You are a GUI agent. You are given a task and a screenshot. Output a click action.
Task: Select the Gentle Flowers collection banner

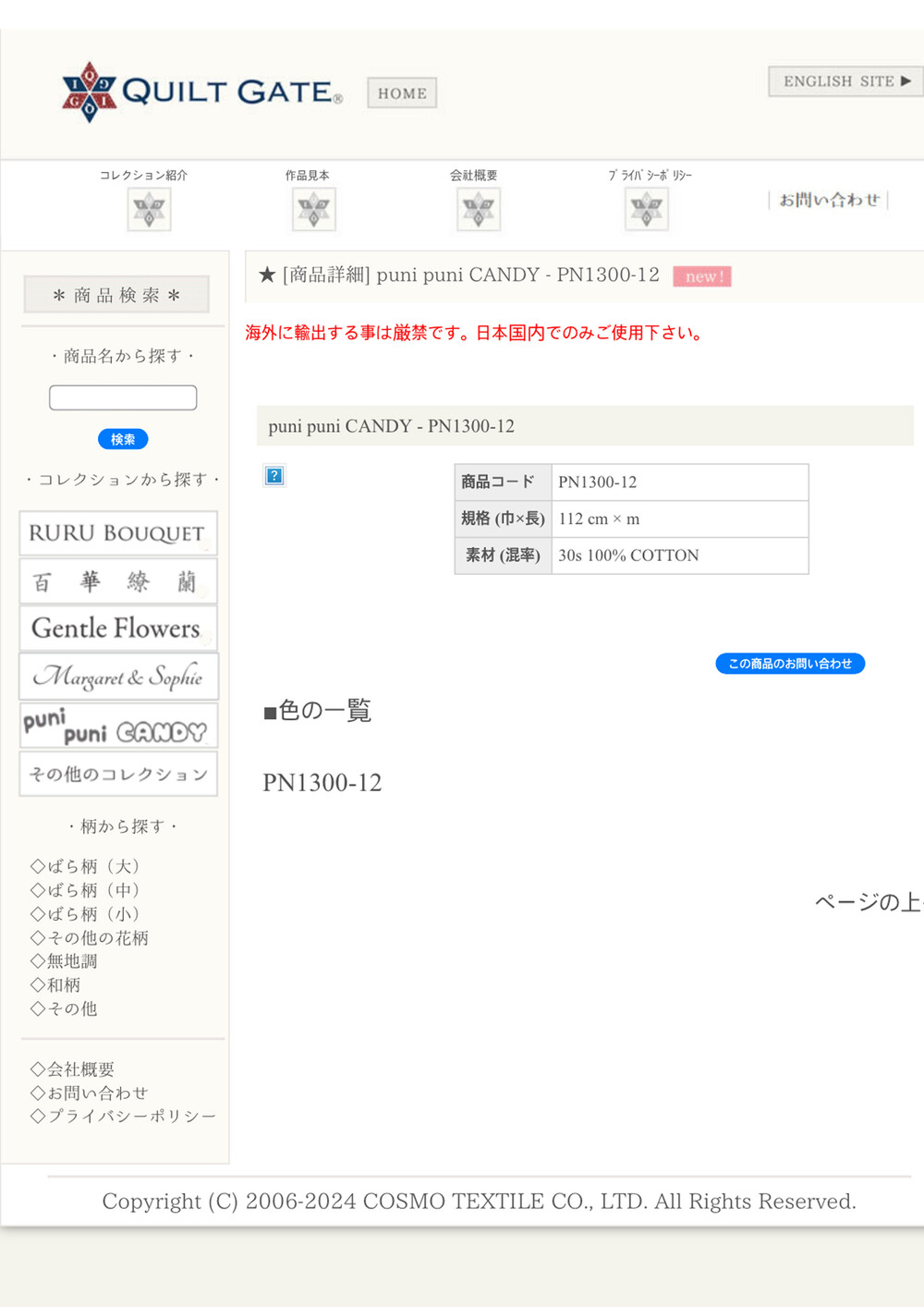(x=118, y=629)
